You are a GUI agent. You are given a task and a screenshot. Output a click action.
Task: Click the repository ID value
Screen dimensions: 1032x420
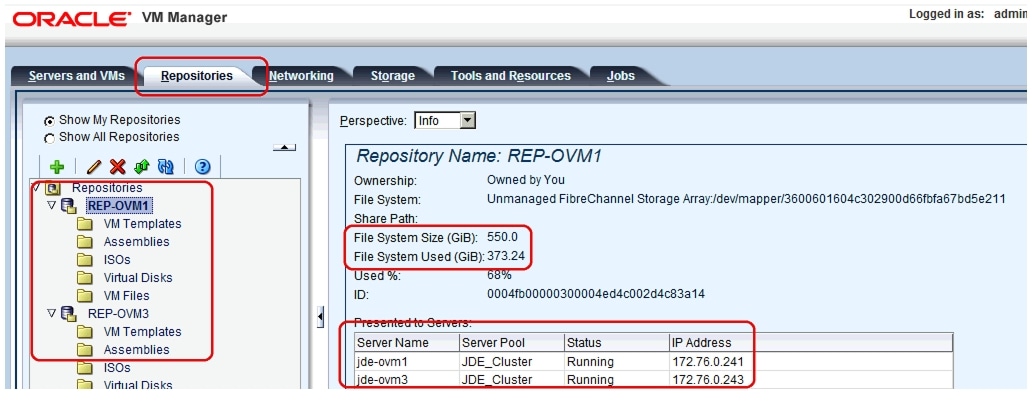pos(596,294)
